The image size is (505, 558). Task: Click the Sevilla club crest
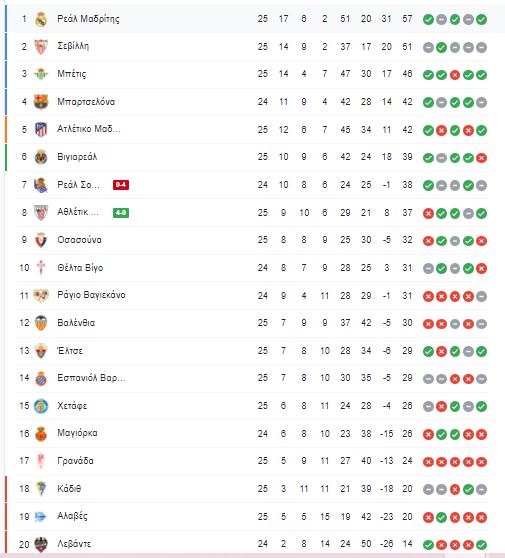[41, 47]
